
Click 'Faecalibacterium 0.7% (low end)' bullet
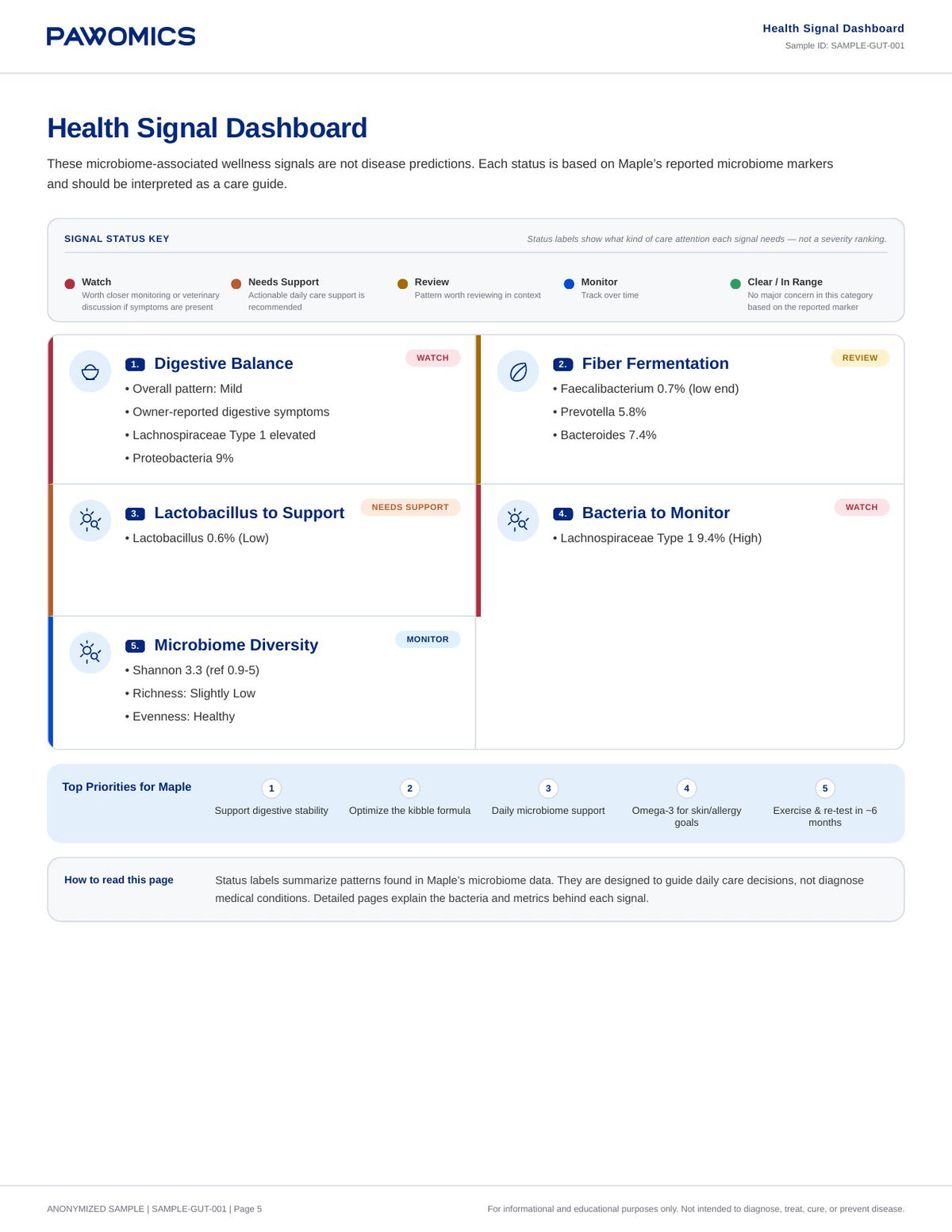(646, 389)
